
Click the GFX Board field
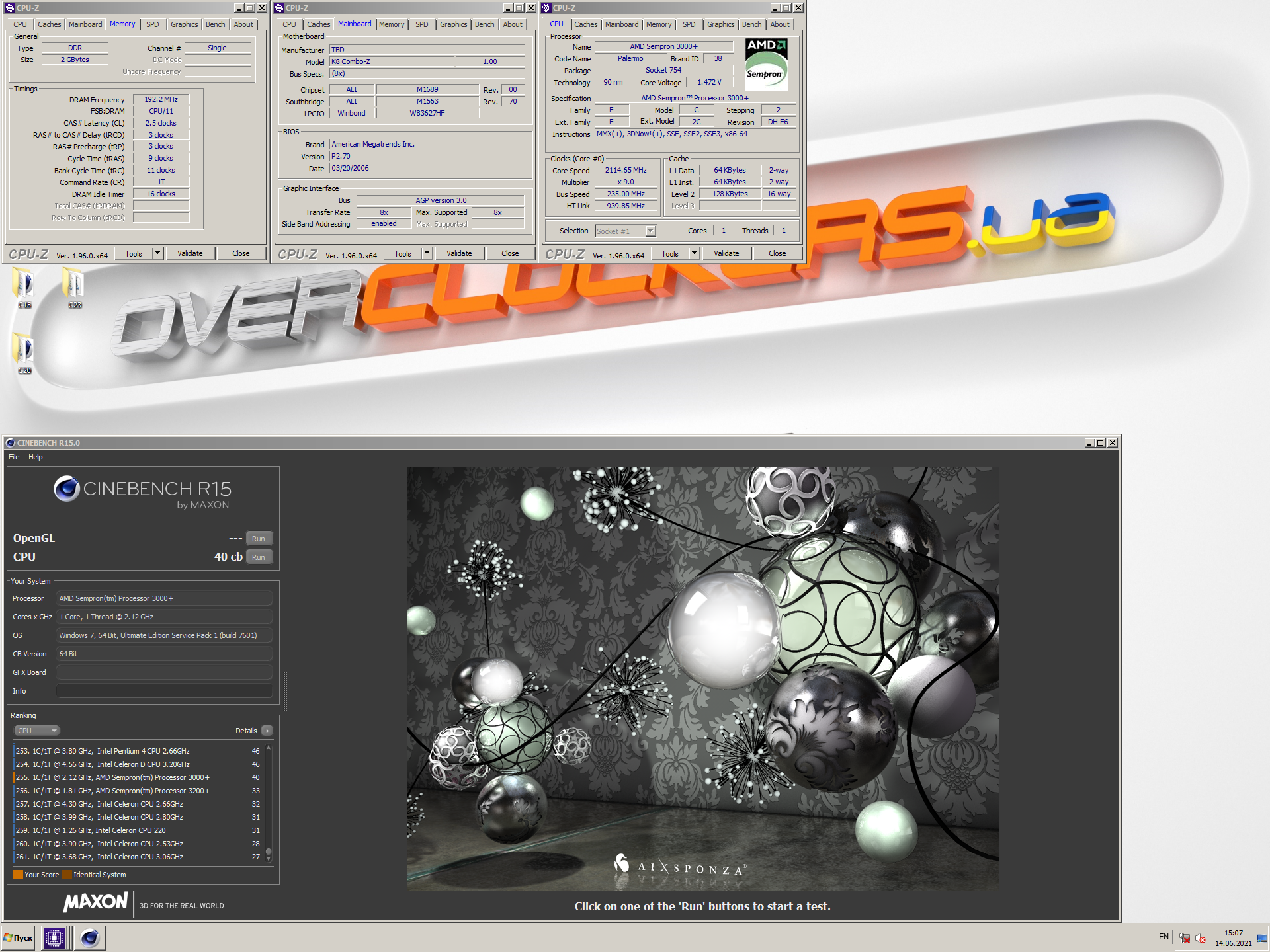(164, 672)
